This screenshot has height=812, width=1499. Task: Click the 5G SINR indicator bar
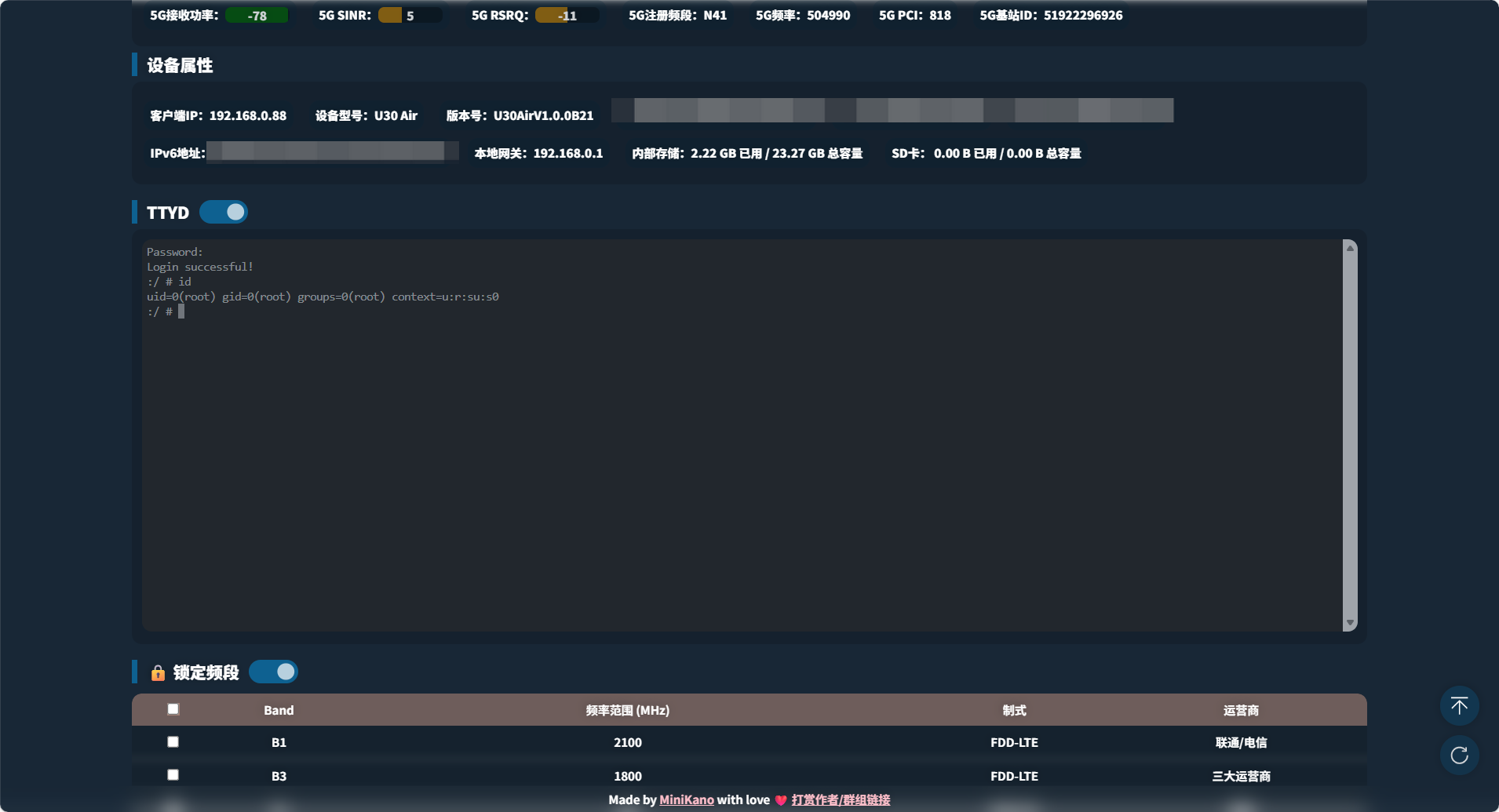tap(409, 16)
